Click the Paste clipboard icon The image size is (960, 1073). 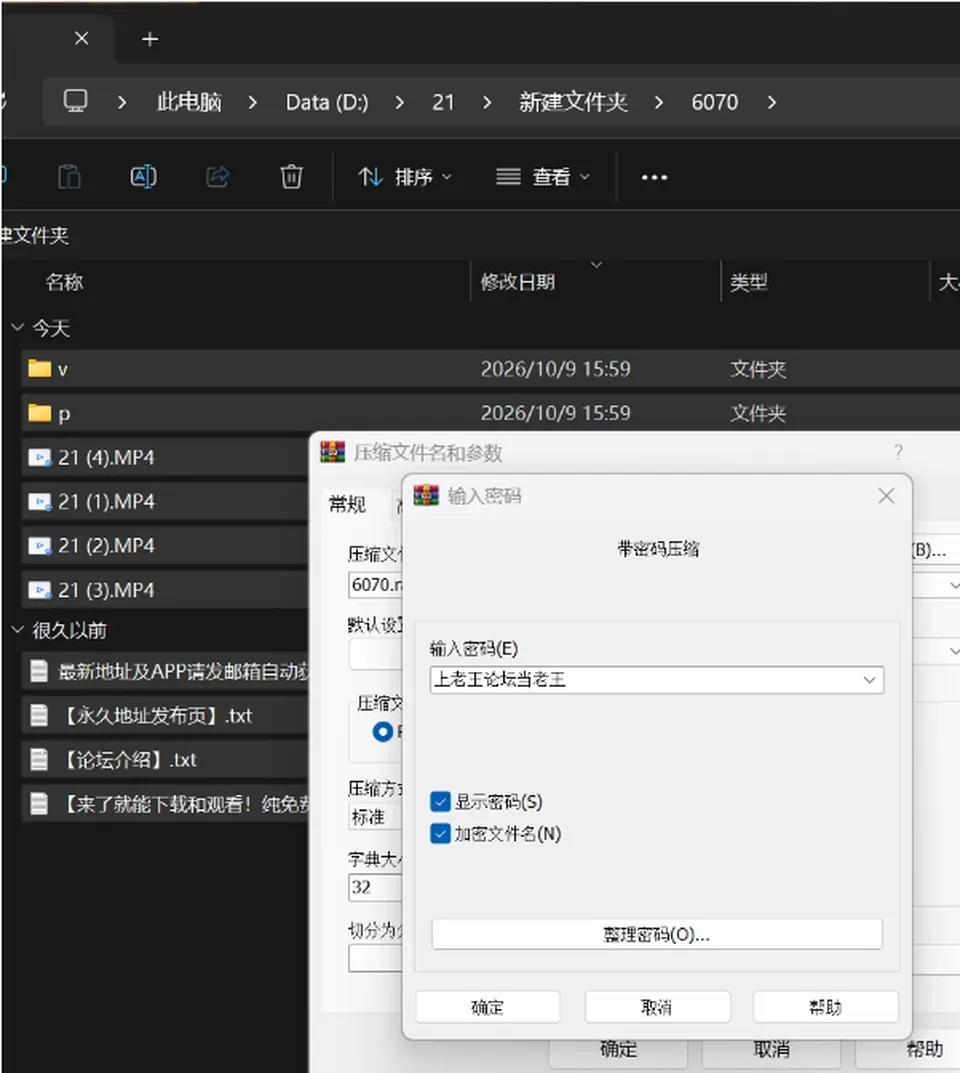[x=69, y=177]
